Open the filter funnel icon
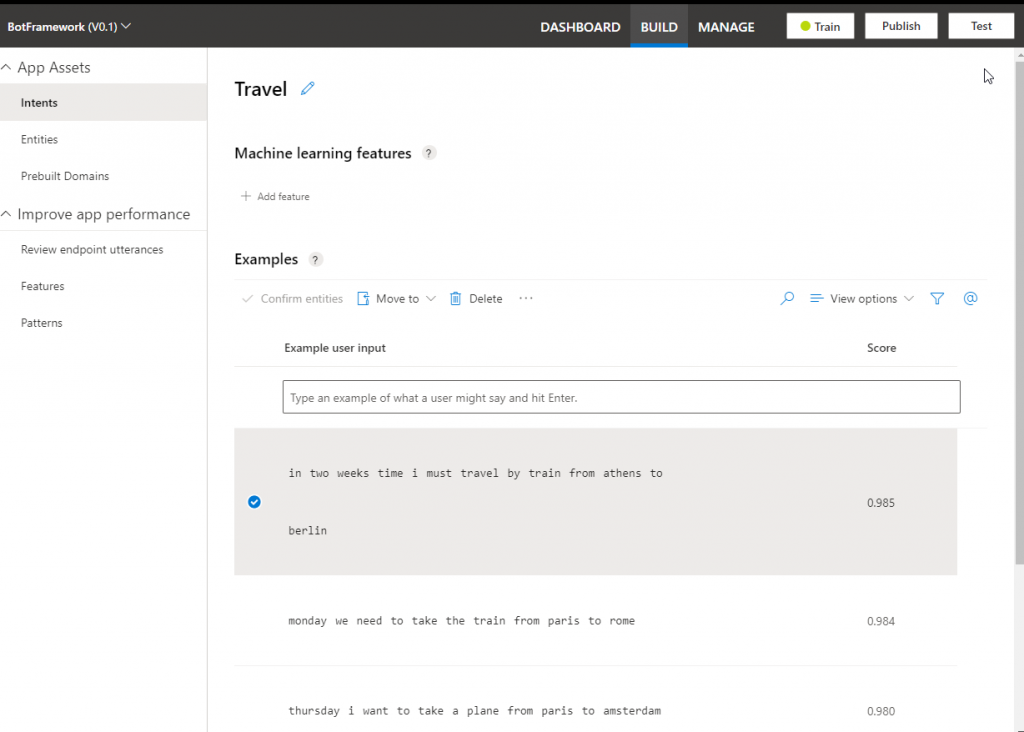Image resolution: width=1024 pixels, height=732 pixels. point(937,298)
